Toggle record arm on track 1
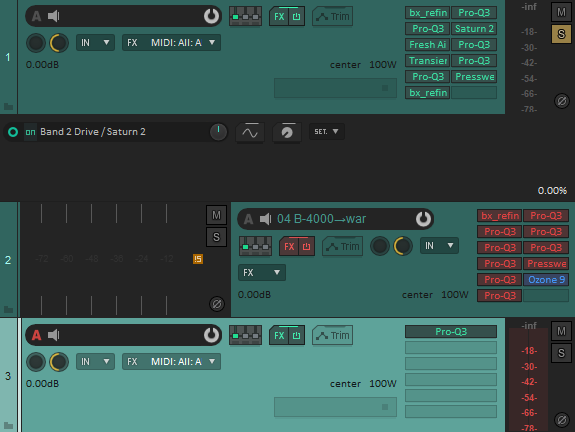This screenshot has width=575, height=432. [x=36, y=16]
